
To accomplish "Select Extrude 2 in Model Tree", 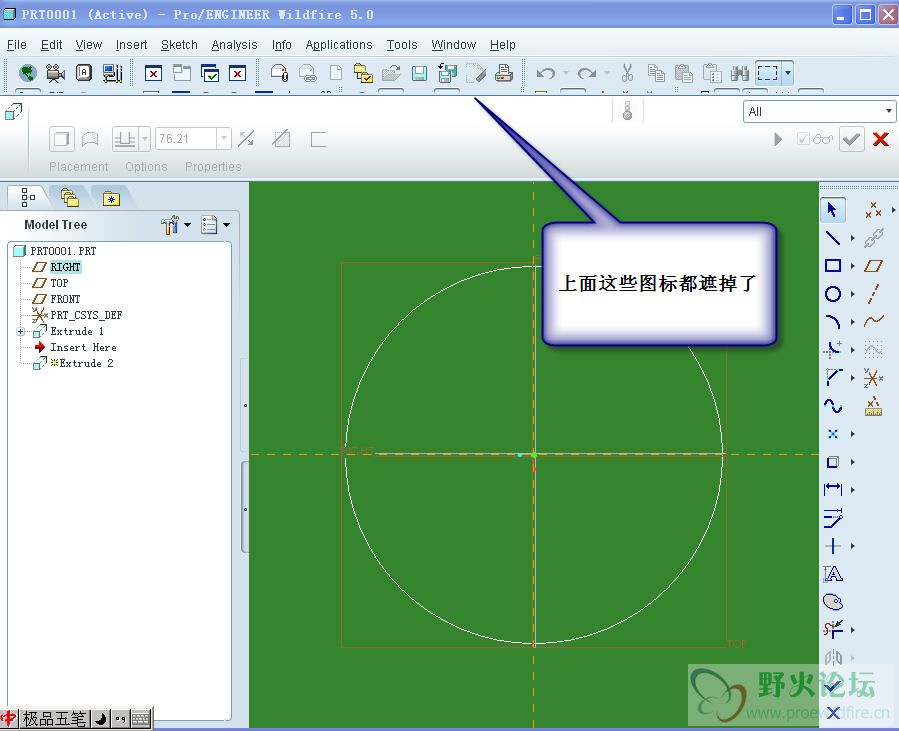I will [x=86, y=363].
